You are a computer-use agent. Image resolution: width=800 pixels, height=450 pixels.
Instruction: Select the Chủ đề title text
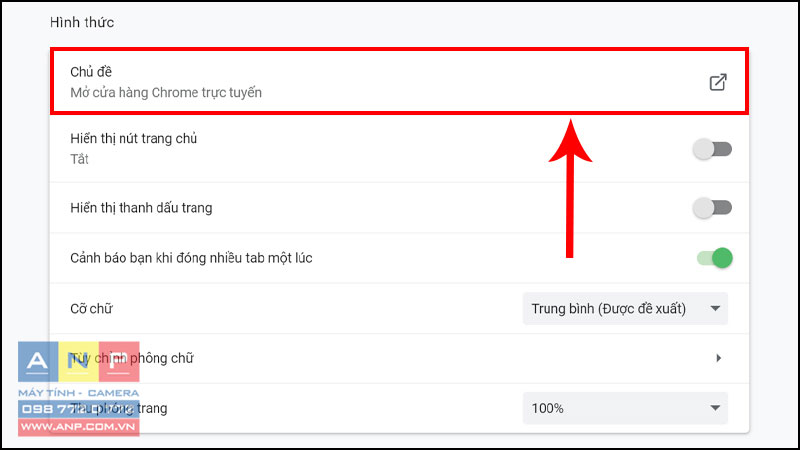pos(91,72)
